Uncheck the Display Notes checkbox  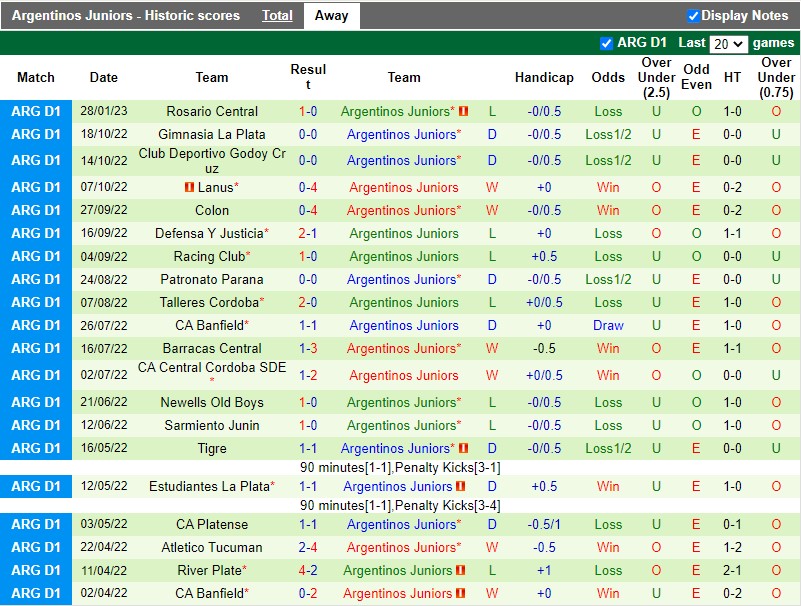pyautogui.click(x=691, y=15)
